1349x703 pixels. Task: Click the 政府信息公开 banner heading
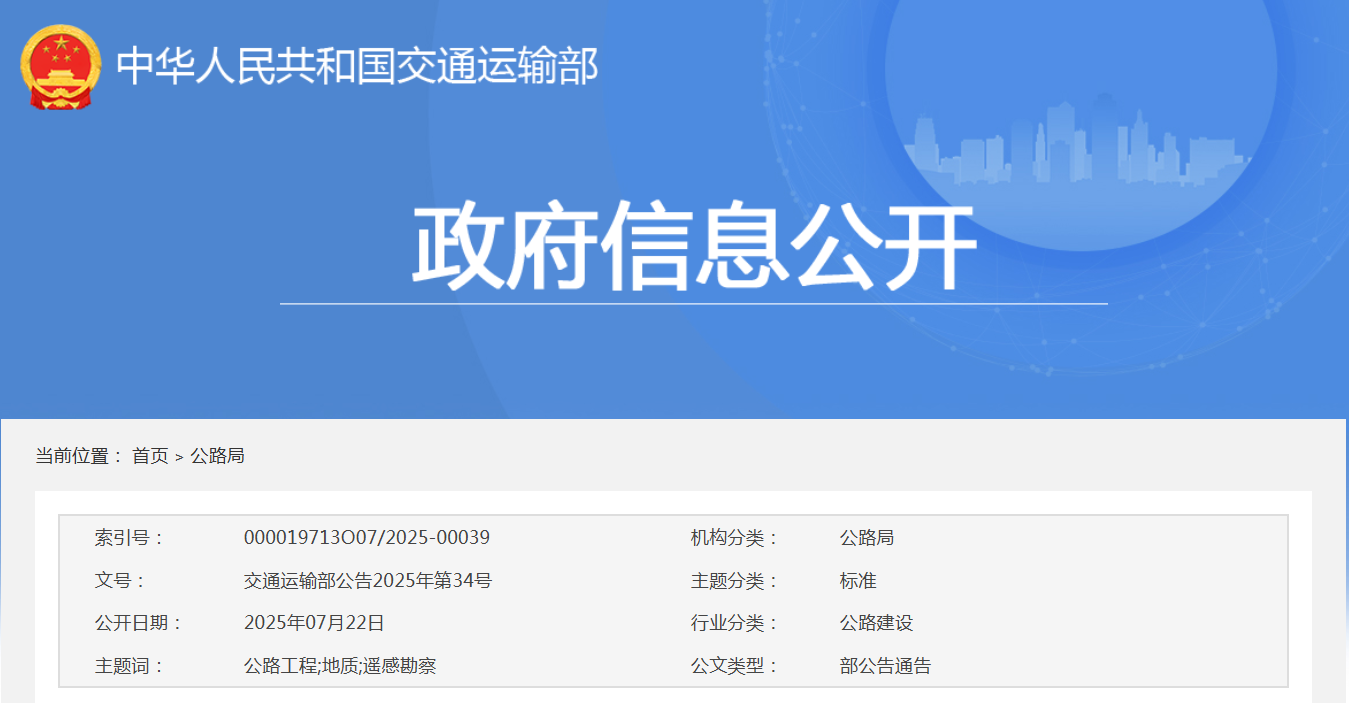pyautogui.click(x=694, y=246)
